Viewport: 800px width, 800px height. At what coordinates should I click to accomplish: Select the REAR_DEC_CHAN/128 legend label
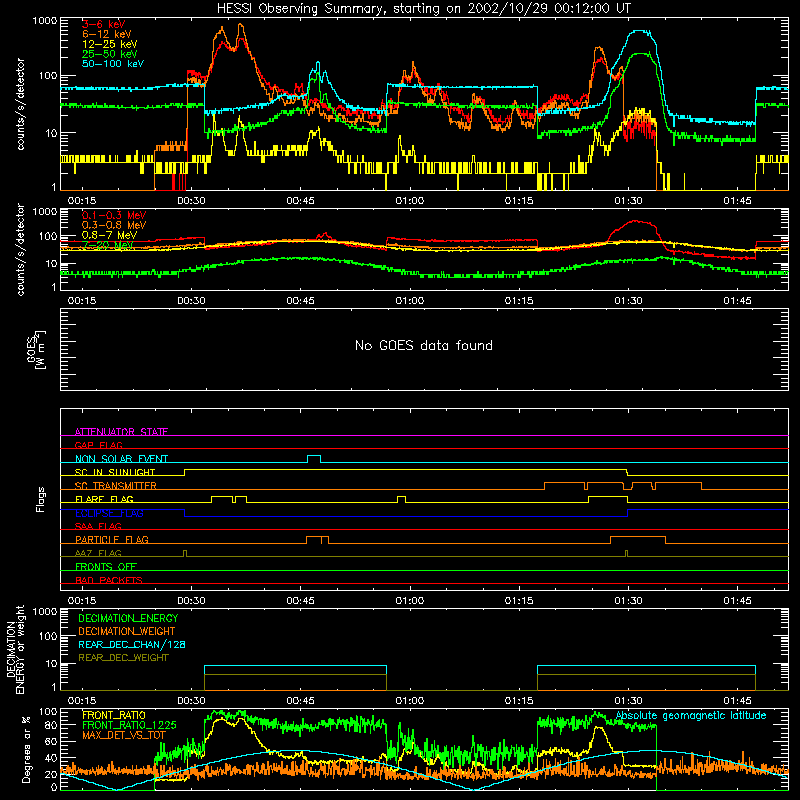coord(132,644)
